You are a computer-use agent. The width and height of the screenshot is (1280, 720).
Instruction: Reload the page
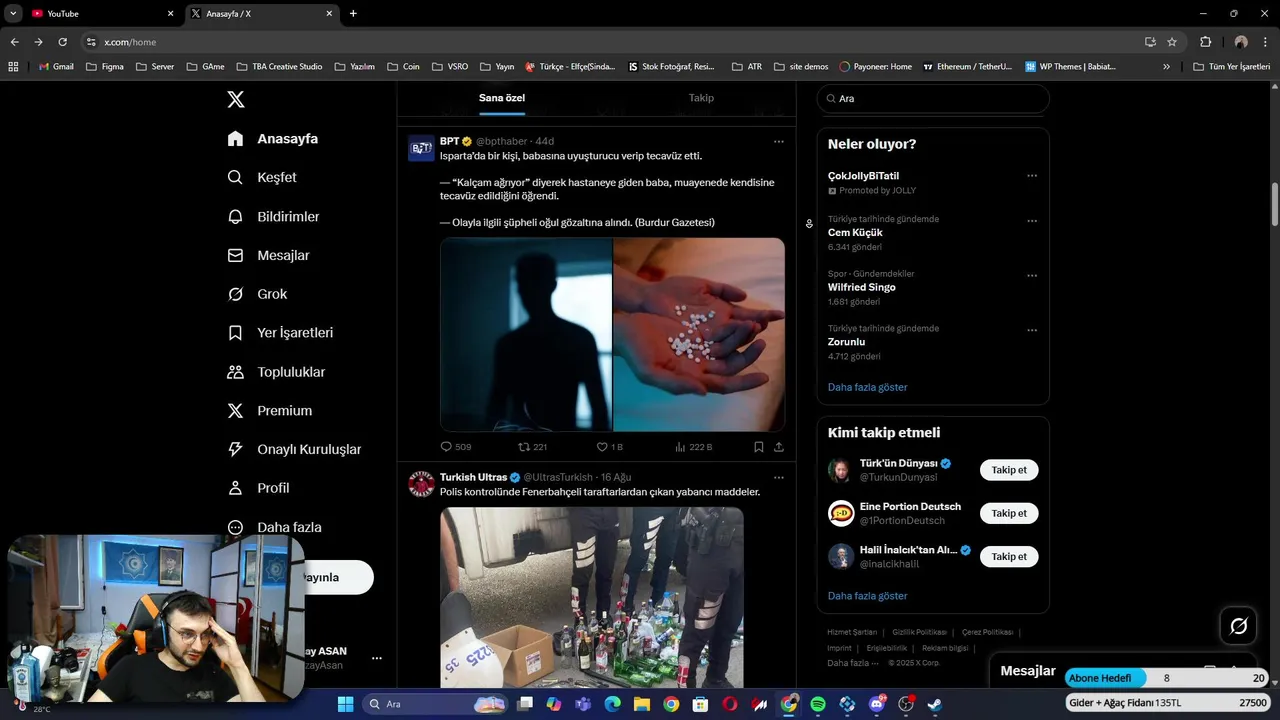coord(62,42)
